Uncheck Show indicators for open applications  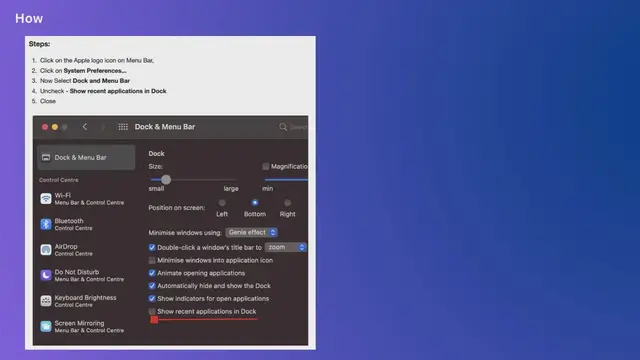click(152, 298)
